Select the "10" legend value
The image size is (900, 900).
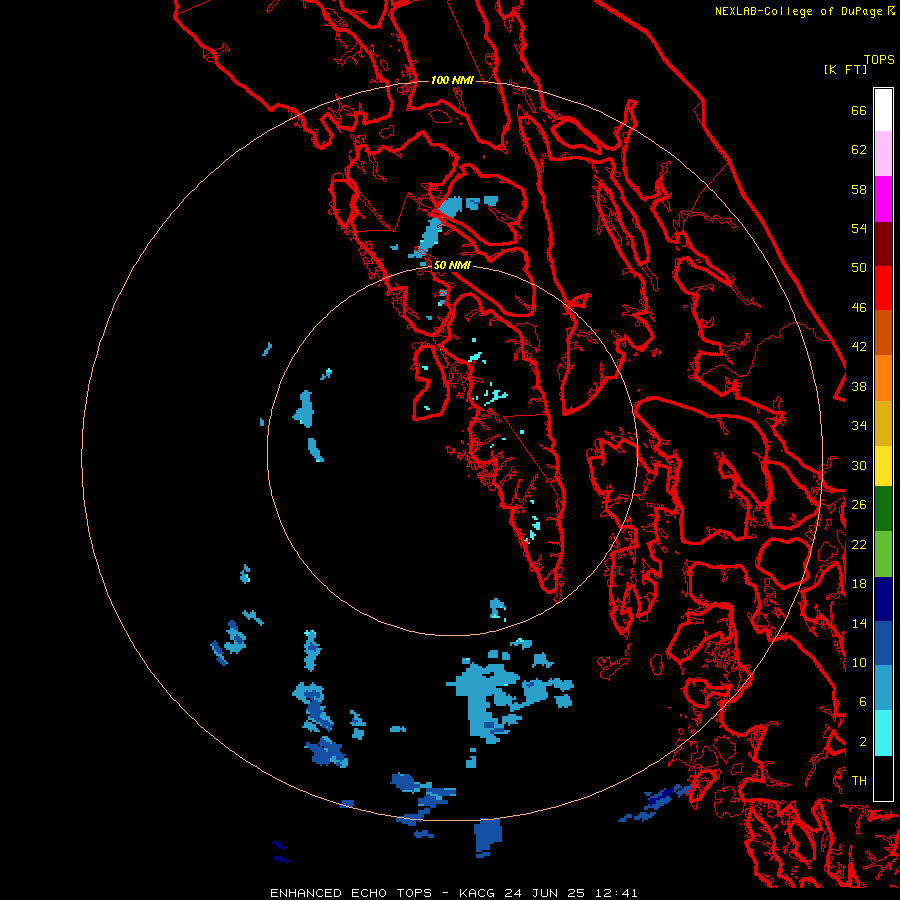pyautogui.click(x=859, y=662)
